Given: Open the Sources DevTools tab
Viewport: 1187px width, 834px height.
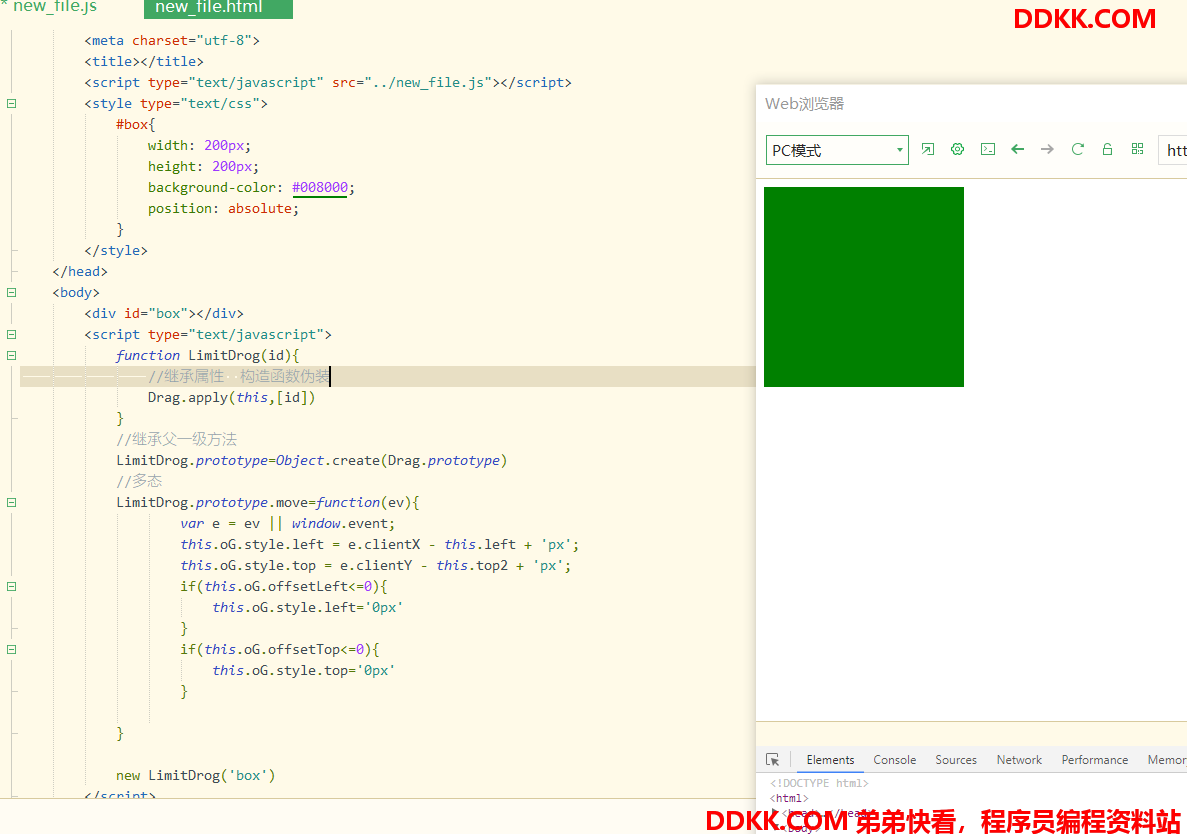Looking at the screenshot, I should point(955,759).
